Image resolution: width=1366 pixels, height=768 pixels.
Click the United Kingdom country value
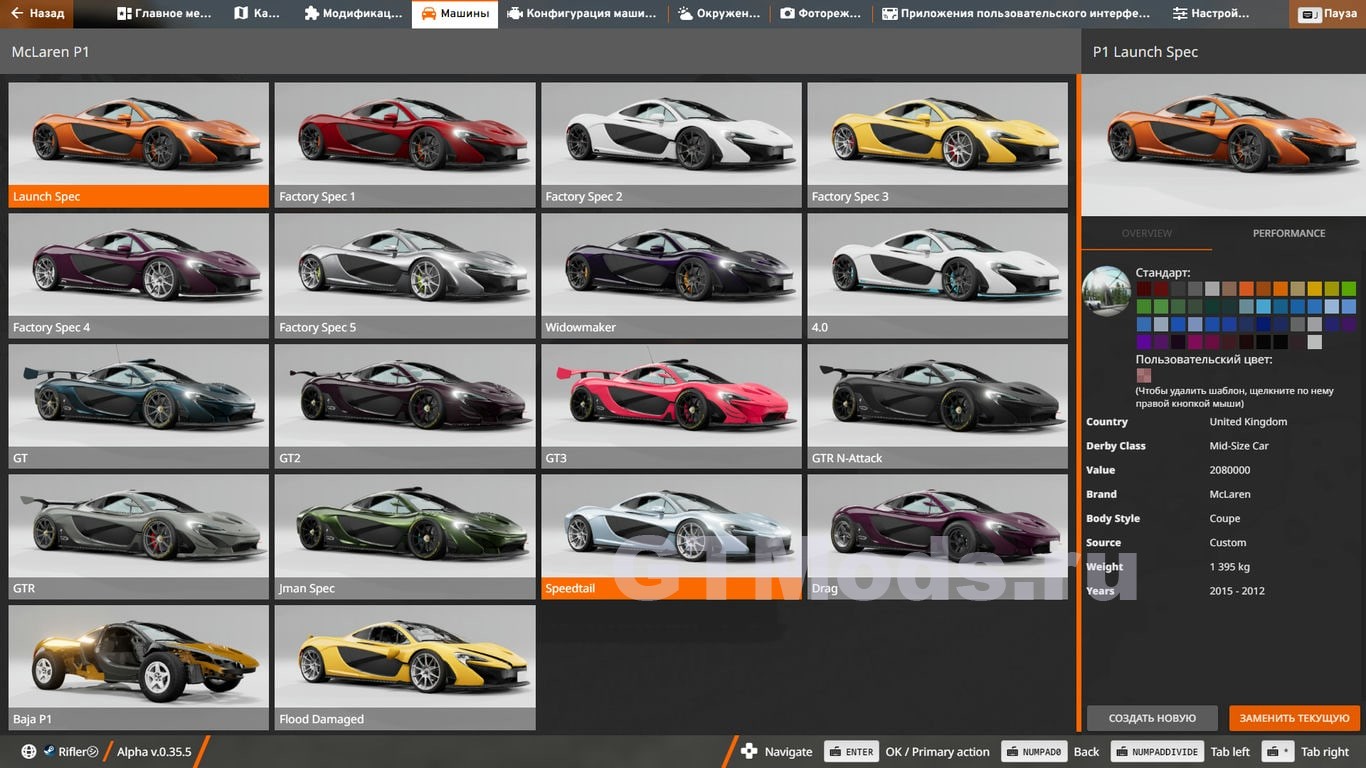pyautogui.click(x=1248, y=422)
